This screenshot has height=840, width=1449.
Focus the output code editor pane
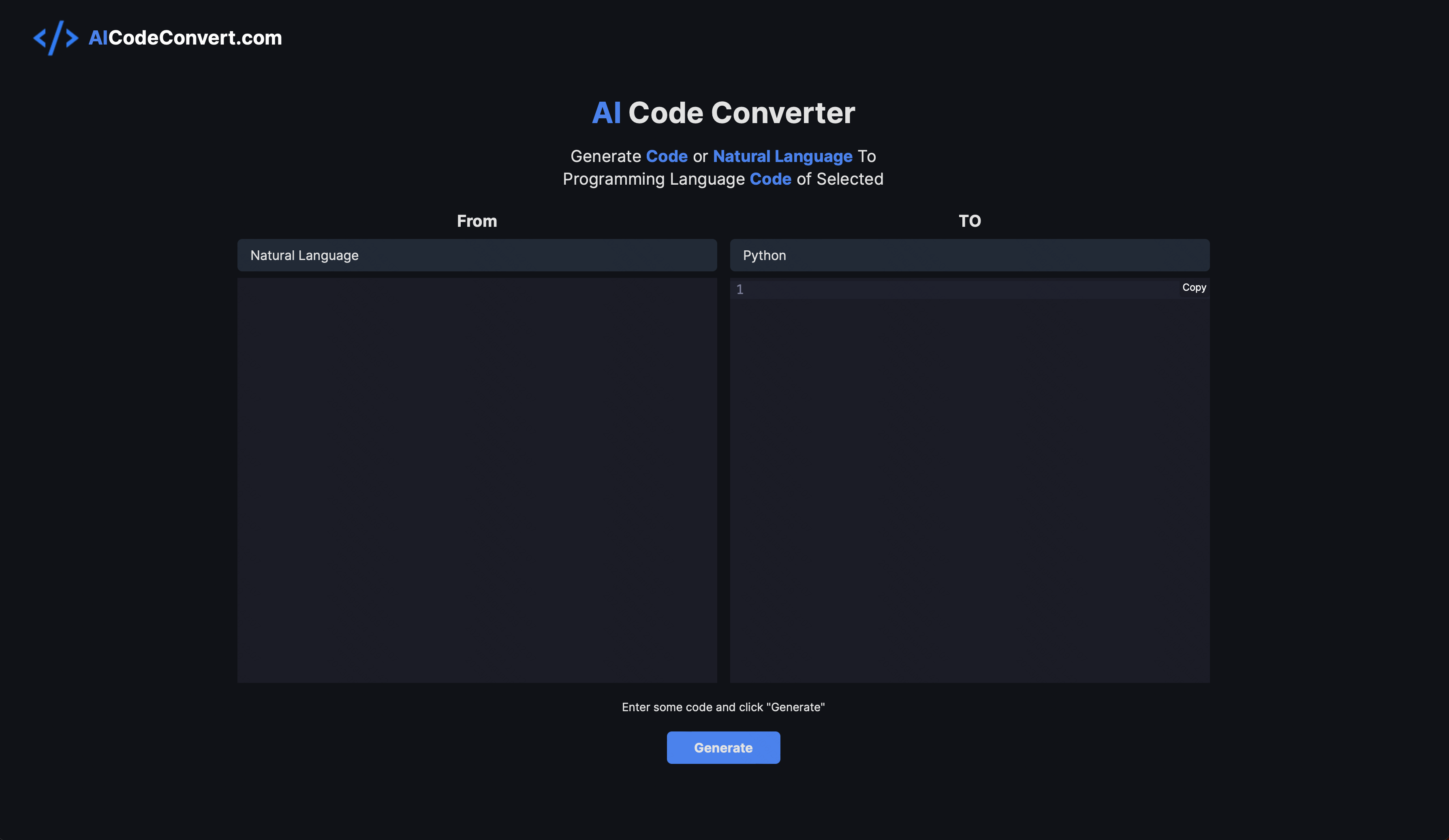point(970,488)
